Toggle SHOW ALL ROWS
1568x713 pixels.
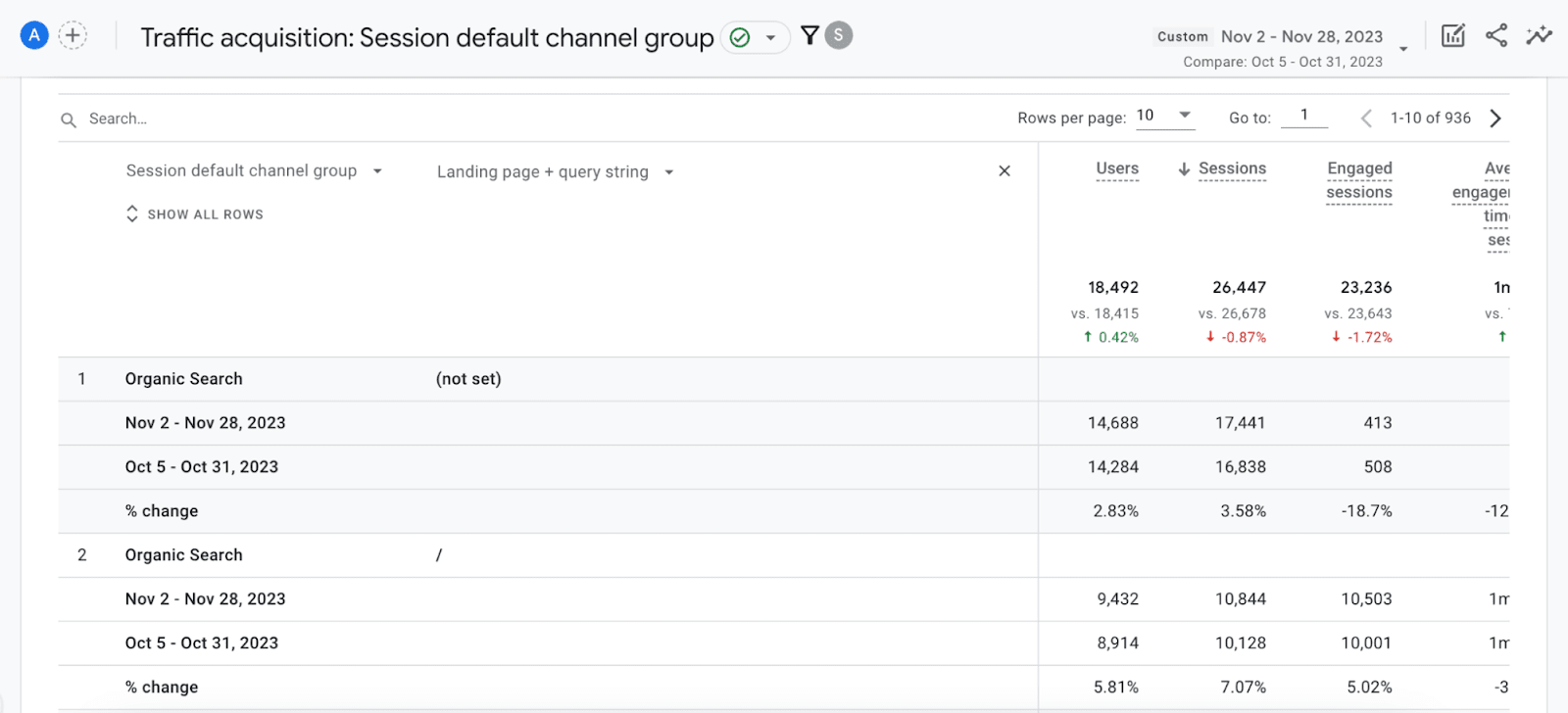(x=195, y=214)
